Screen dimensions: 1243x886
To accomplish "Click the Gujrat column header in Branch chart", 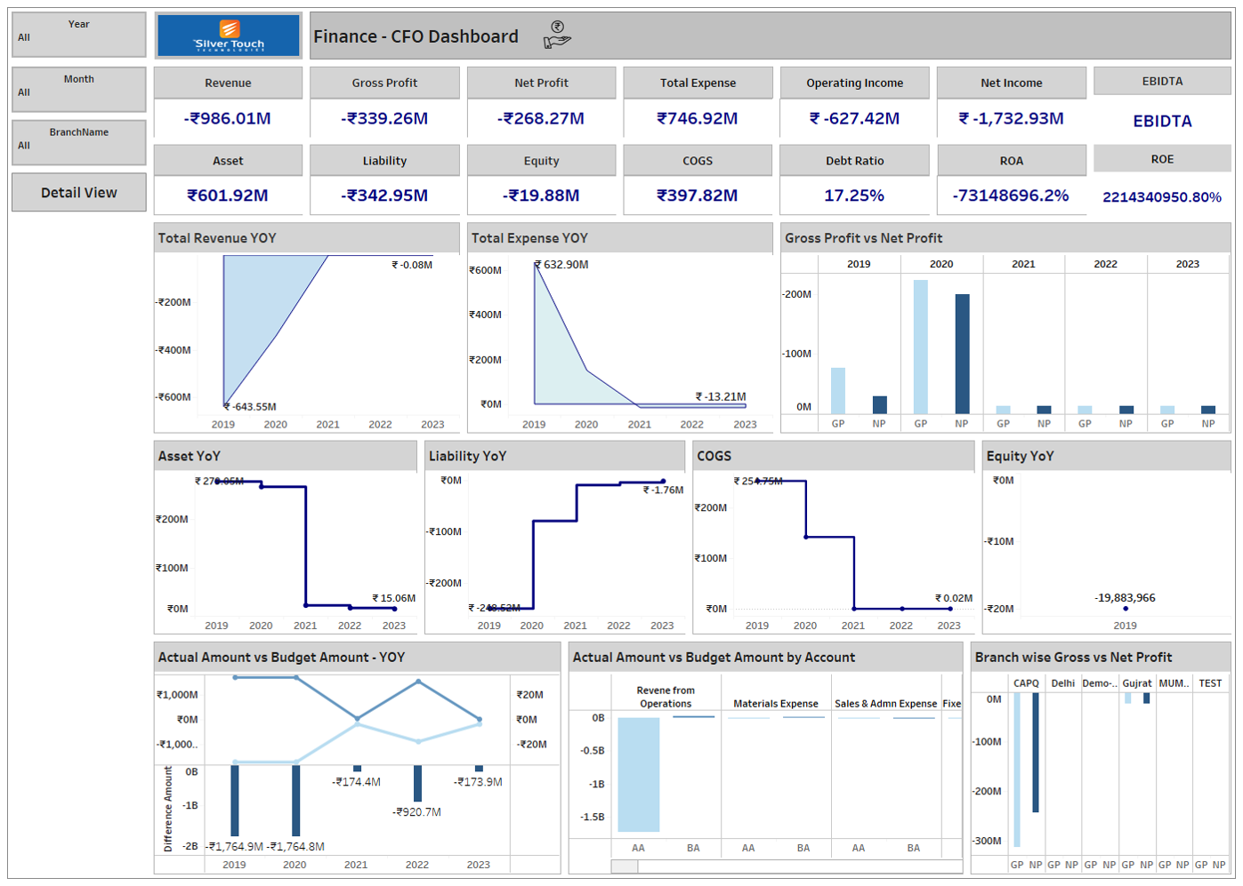I will pyautogui.click(x=1137, y=684).
